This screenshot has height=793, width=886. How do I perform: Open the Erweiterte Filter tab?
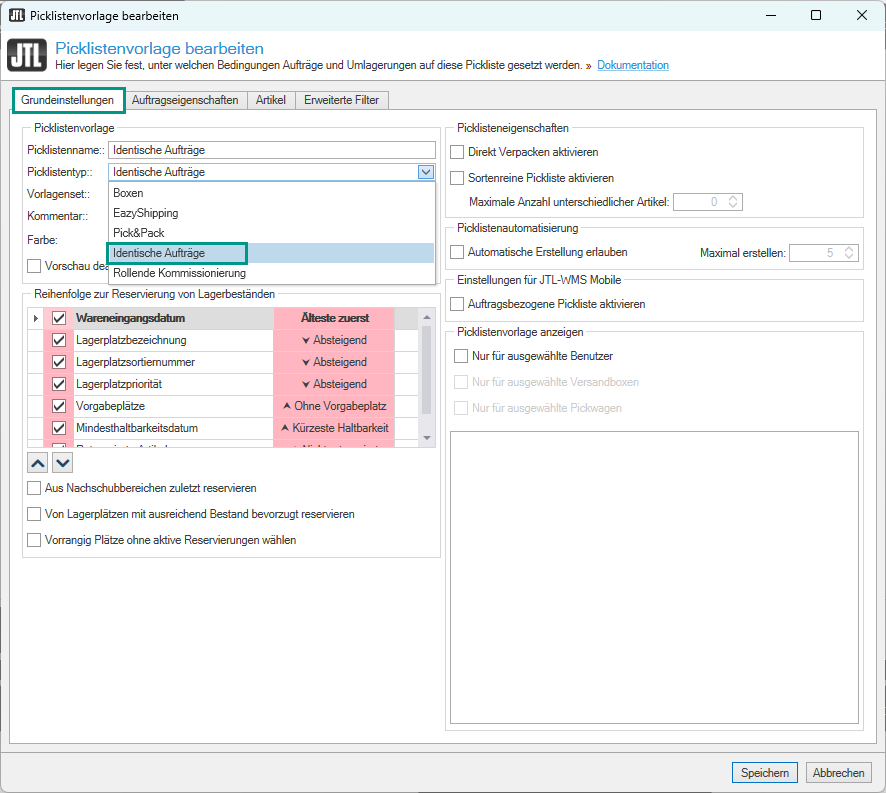click(x=342, y=100)
